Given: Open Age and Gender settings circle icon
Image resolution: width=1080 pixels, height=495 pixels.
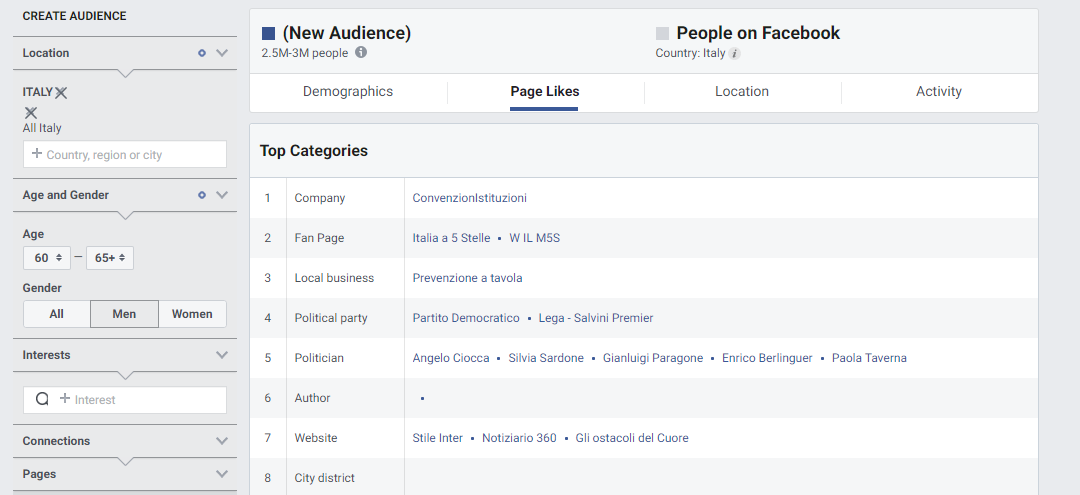Looking at the screenshot, I should [x=202, y=195].
